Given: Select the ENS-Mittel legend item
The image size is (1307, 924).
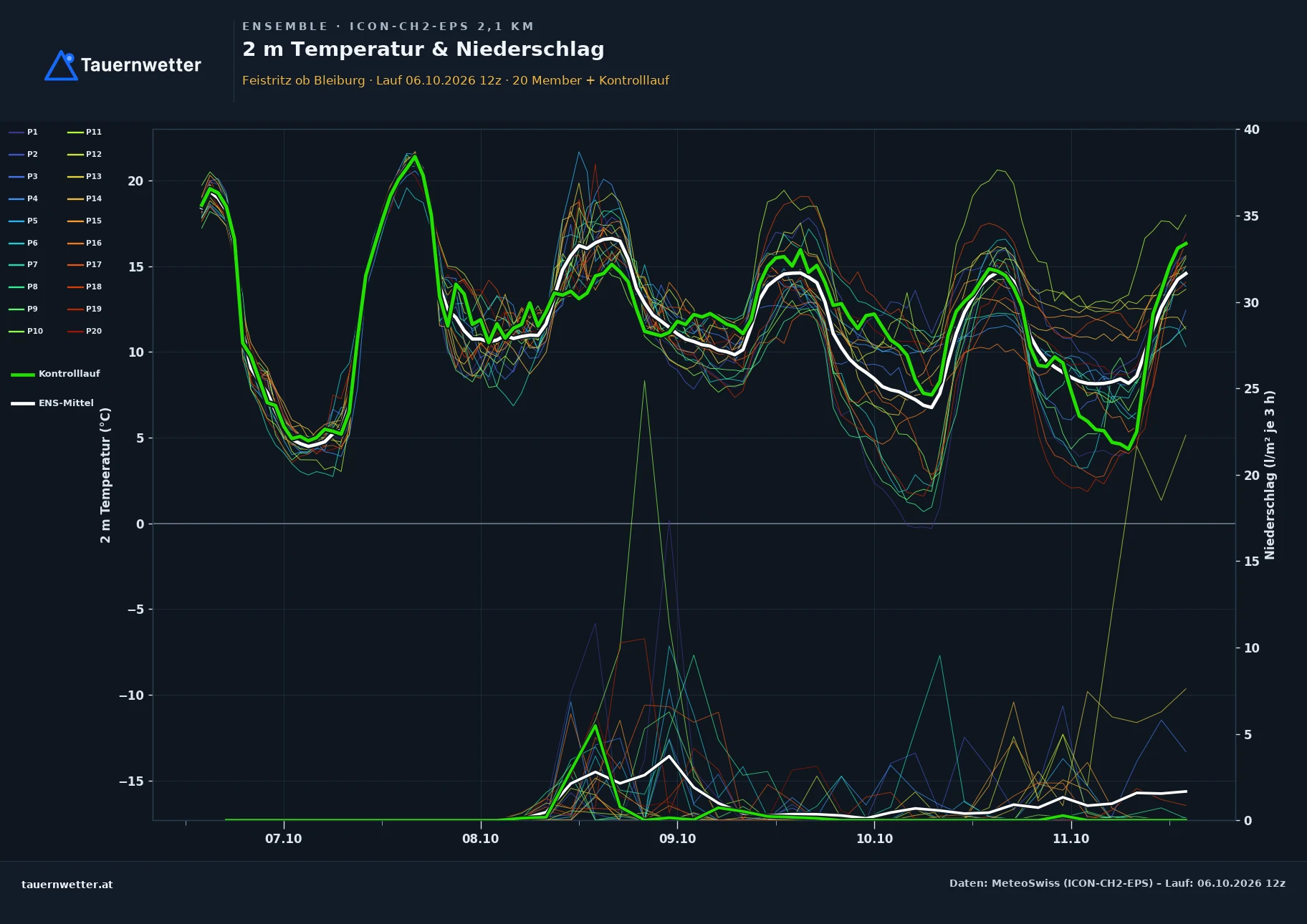Looking at the screenshot, I should point(52,403).
